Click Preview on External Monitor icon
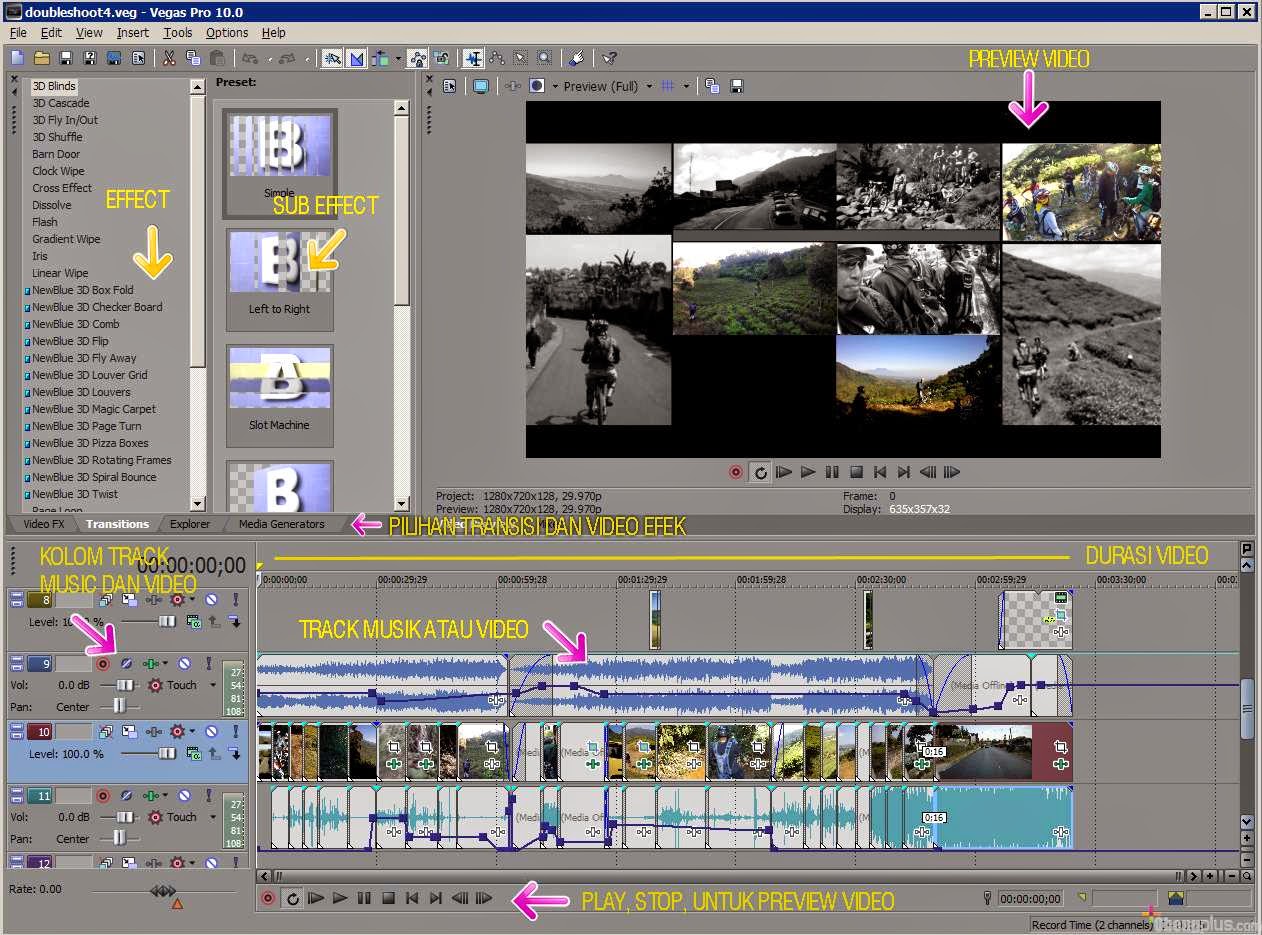This screenshot has height=935, width=1262. click(481, 86)
